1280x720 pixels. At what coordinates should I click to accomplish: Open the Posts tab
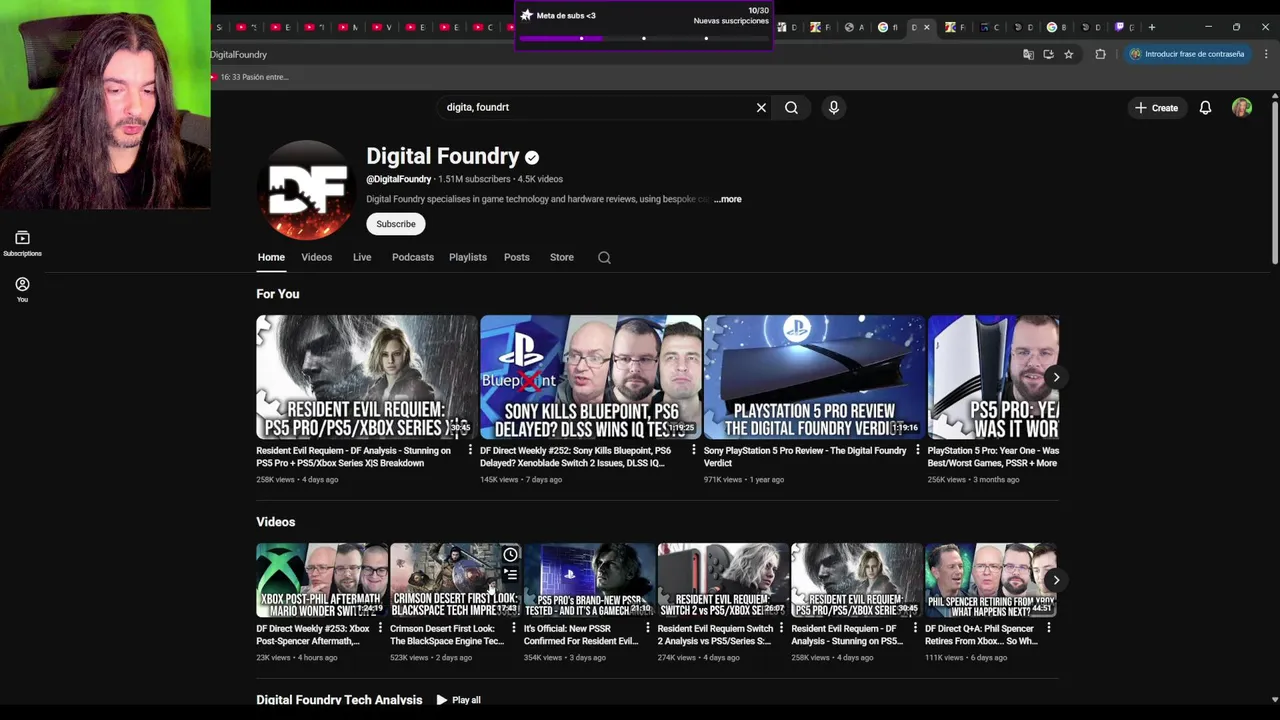click(517, 257)
